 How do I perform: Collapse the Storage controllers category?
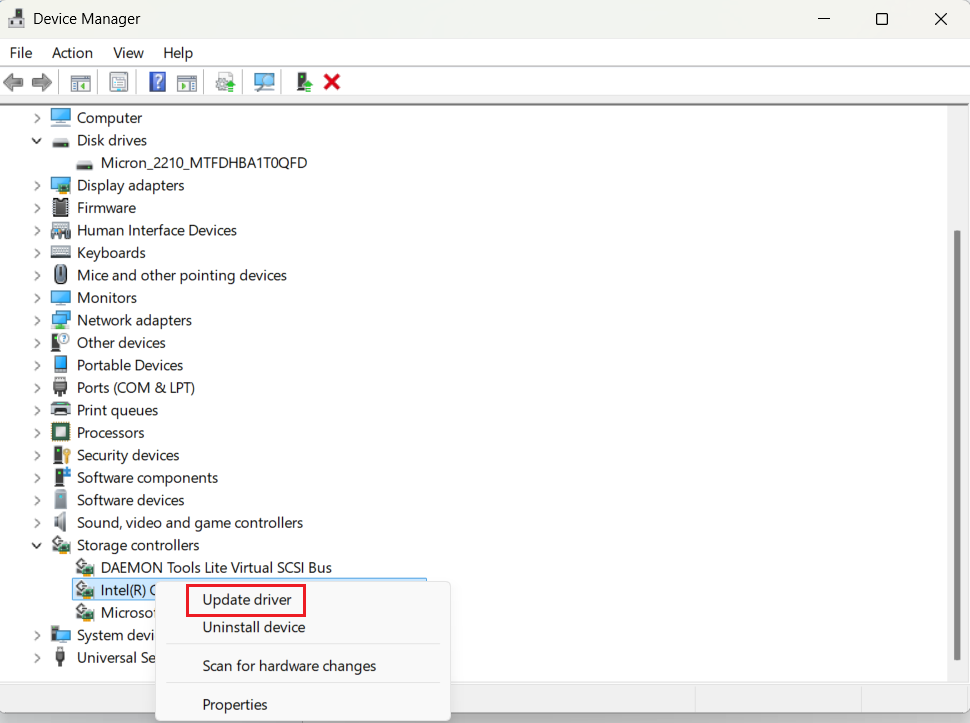[37, 545]
